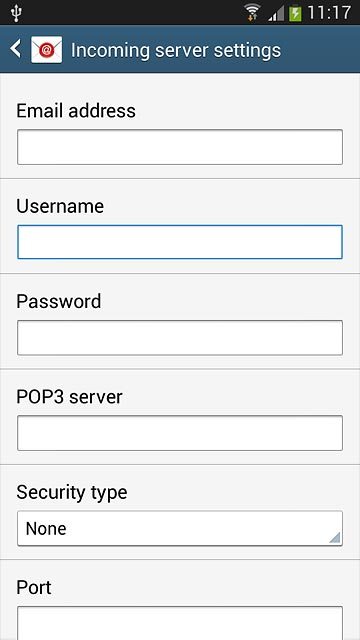This screenshot has width=360, height=640.
Task: Tap inside the Password field
Action: (x=180, y=338)
